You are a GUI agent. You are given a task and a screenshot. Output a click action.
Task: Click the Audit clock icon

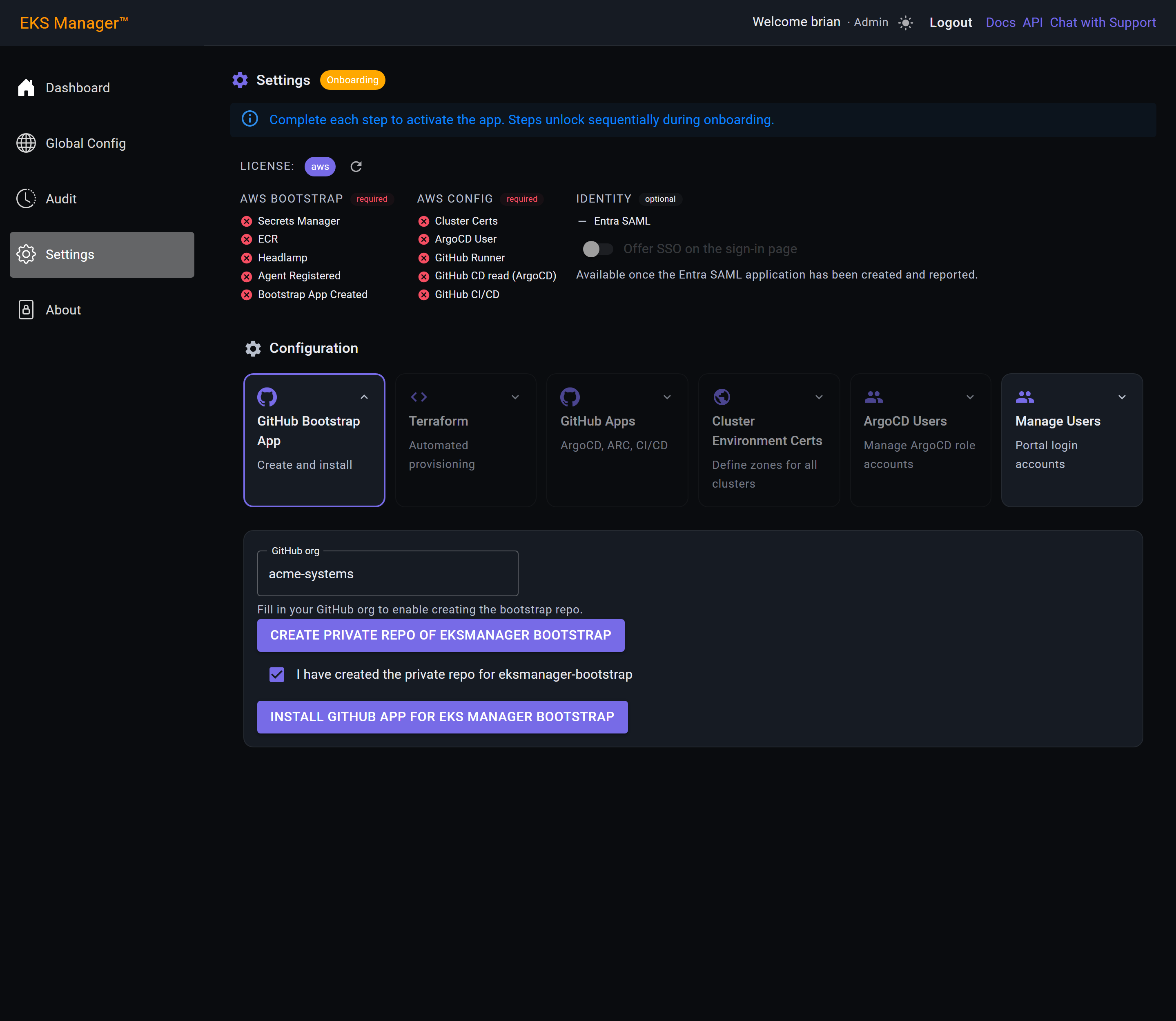(x=26, y=198)
